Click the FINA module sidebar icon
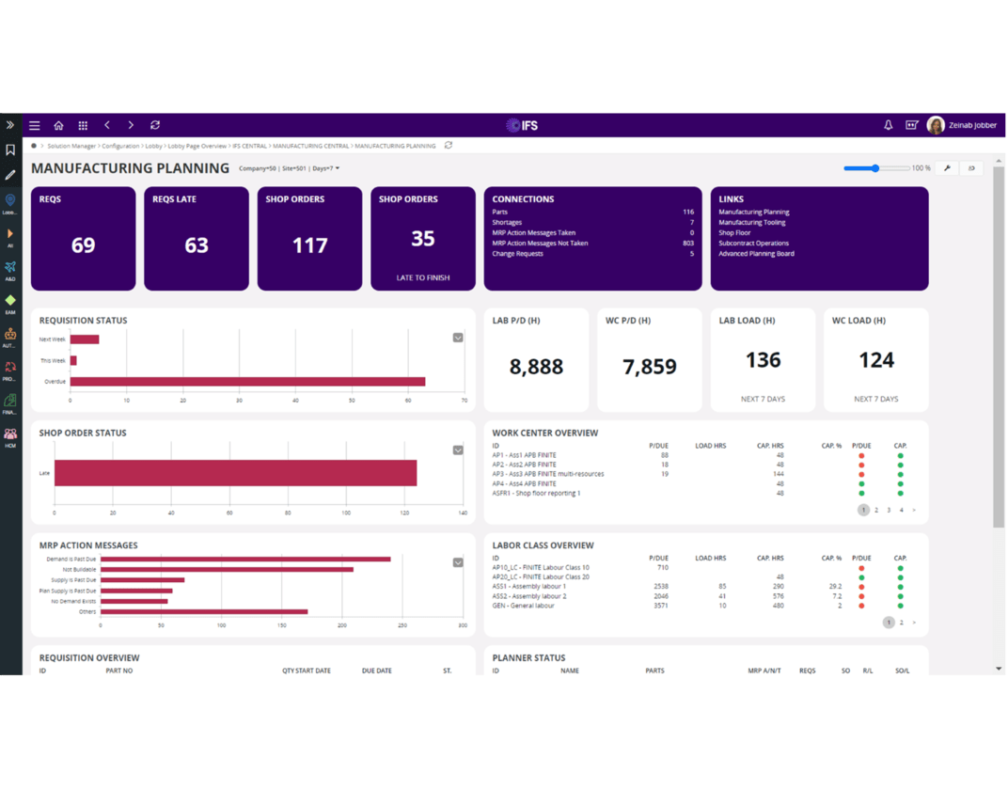The width and height of the screenshot is (1008, 789). 11,402
